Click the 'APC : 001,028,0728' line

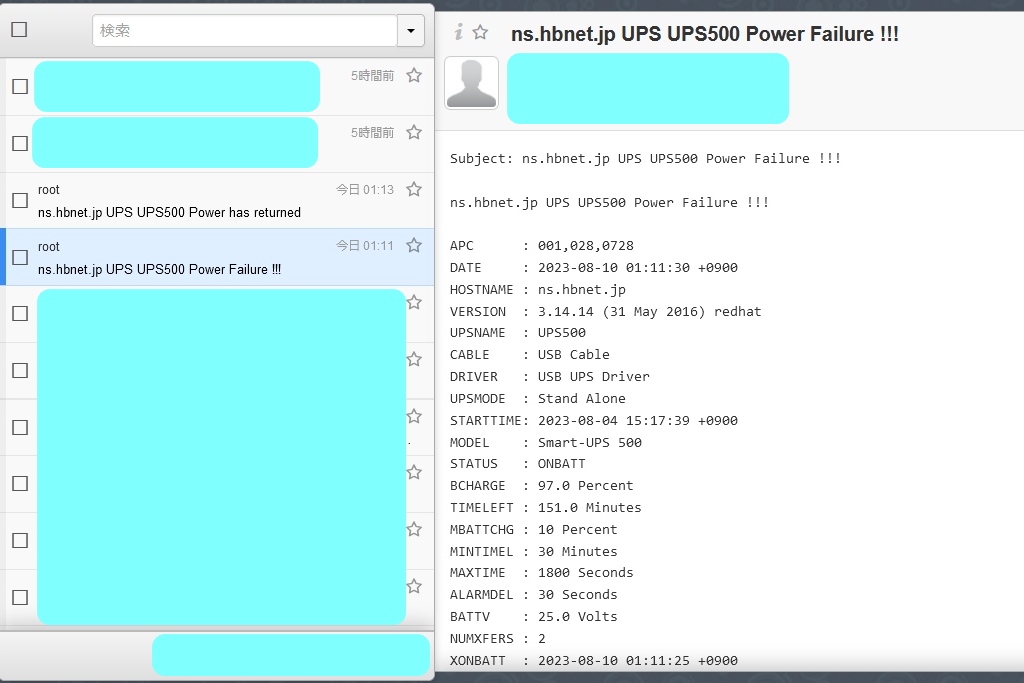click(541, 246)
